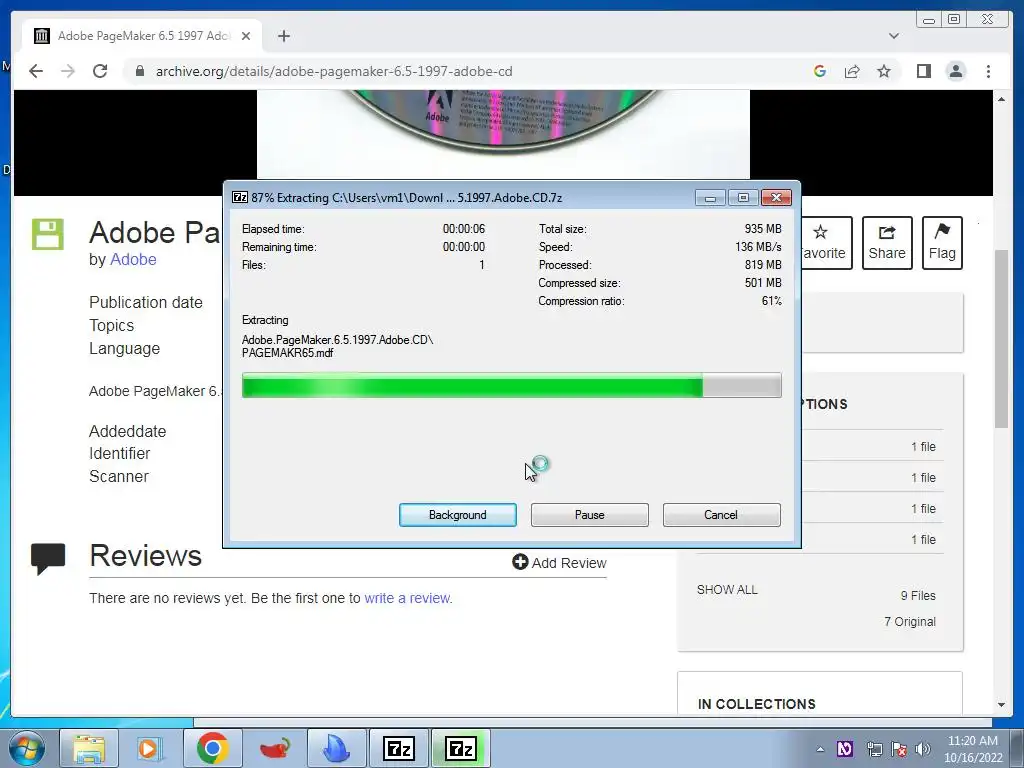Screen dimensions: 1024x768
Task: Open the taskbar clock and date
Action: click(973, 749)
